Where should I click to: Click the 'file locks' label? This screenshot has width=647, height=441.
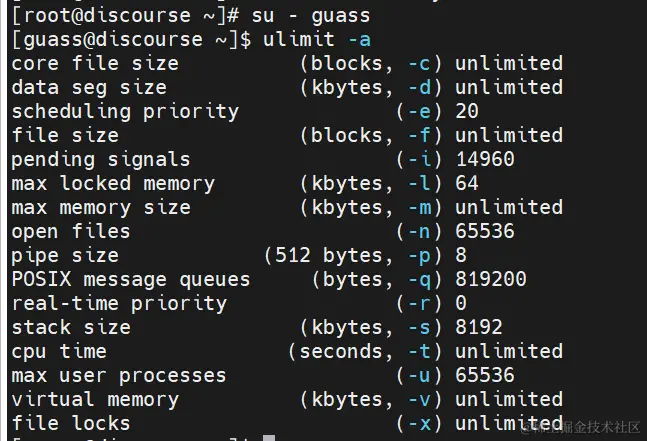pyautogui.click(x=71, y=424)
